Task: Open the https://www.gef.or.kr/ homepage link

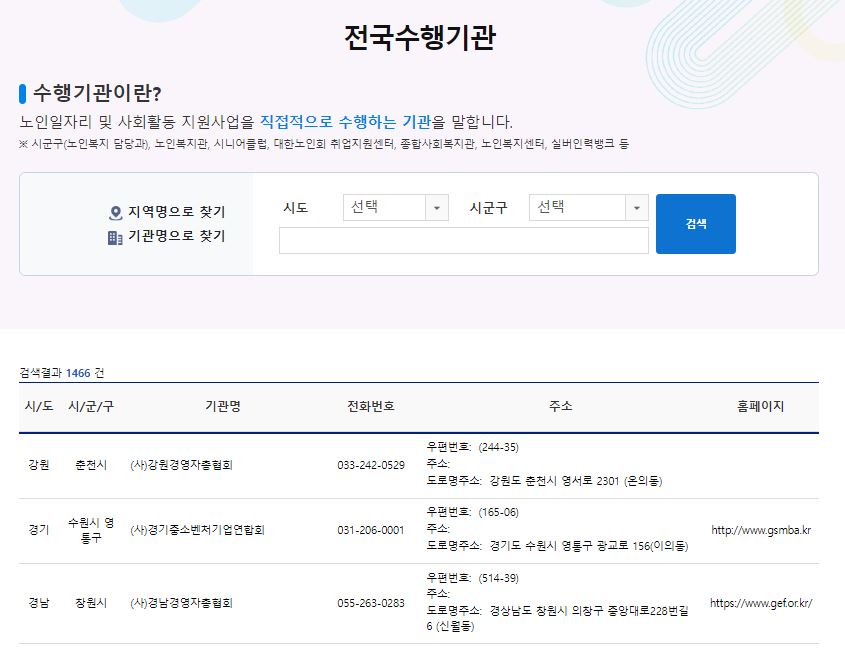Action: pyautogui.click(x=761, y=603)
